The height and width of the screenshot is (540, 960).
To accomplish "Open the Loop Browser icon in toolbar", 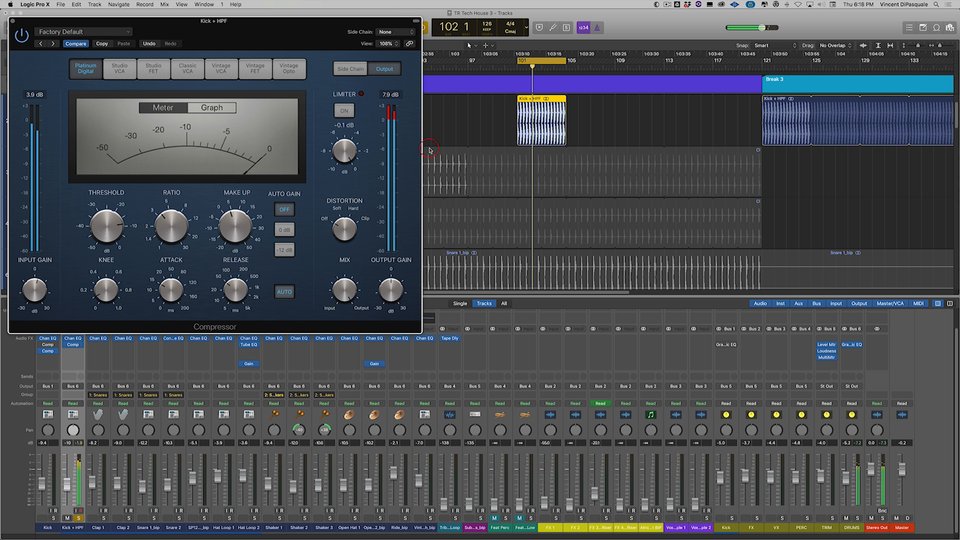I will click(x=936, y=28).
